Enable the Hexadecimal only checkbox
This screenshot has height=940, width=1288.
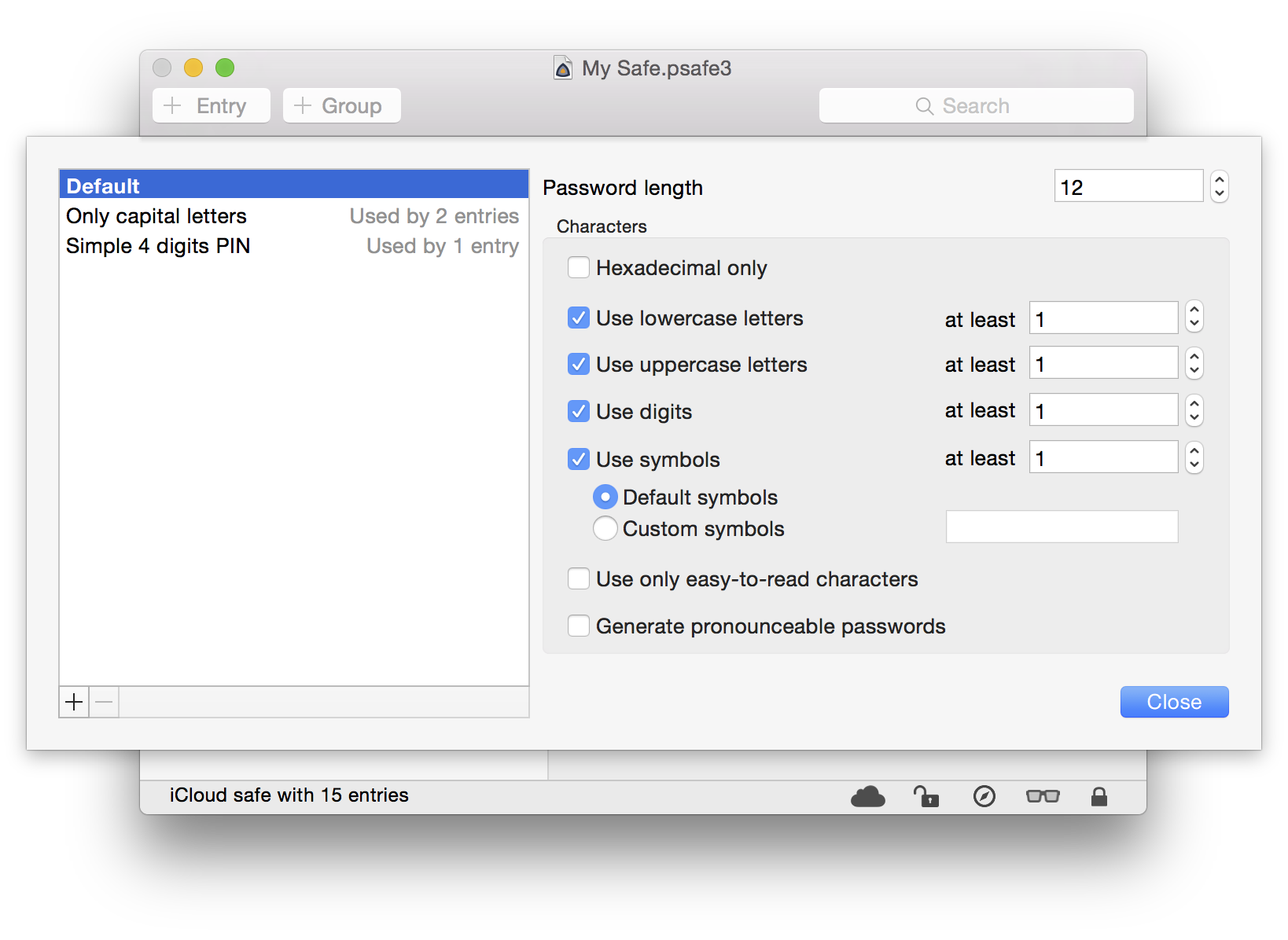pos(579,268)
